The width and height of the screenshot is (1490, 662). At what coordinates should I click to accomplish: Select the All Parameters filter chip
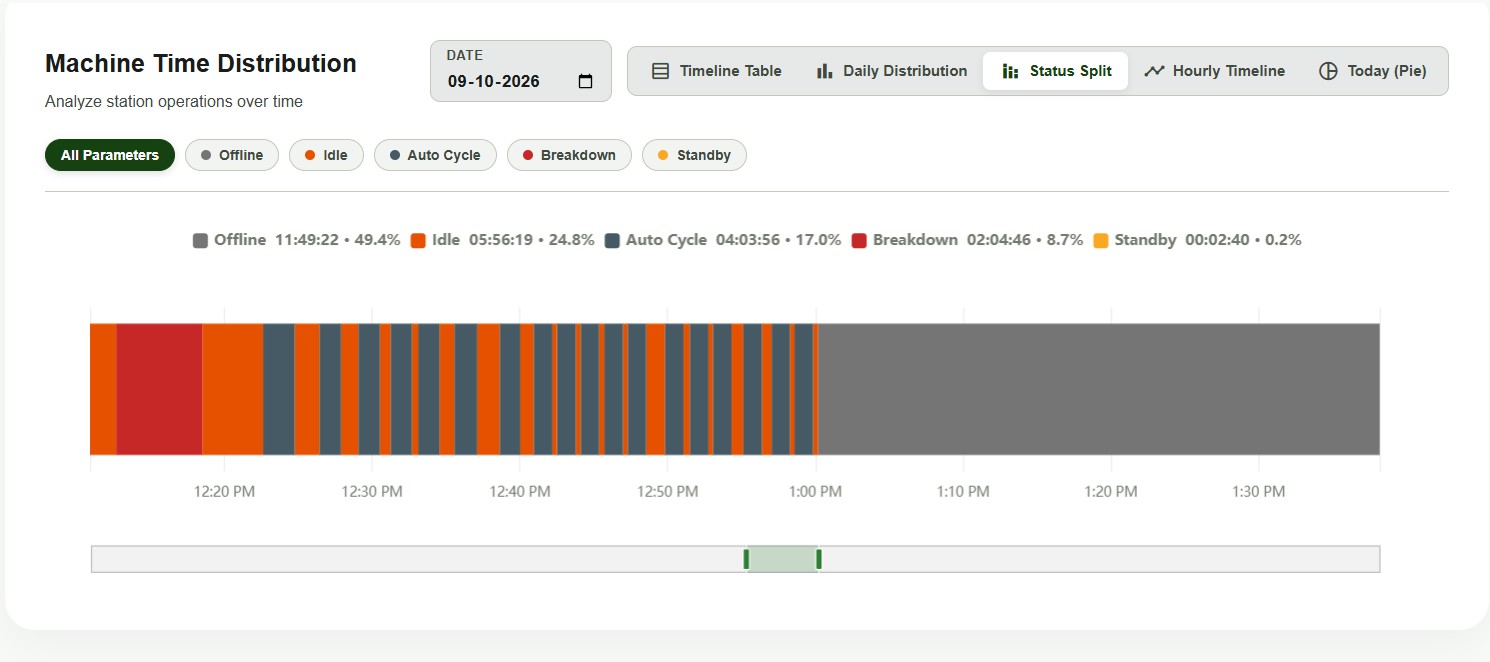point(110,155)
